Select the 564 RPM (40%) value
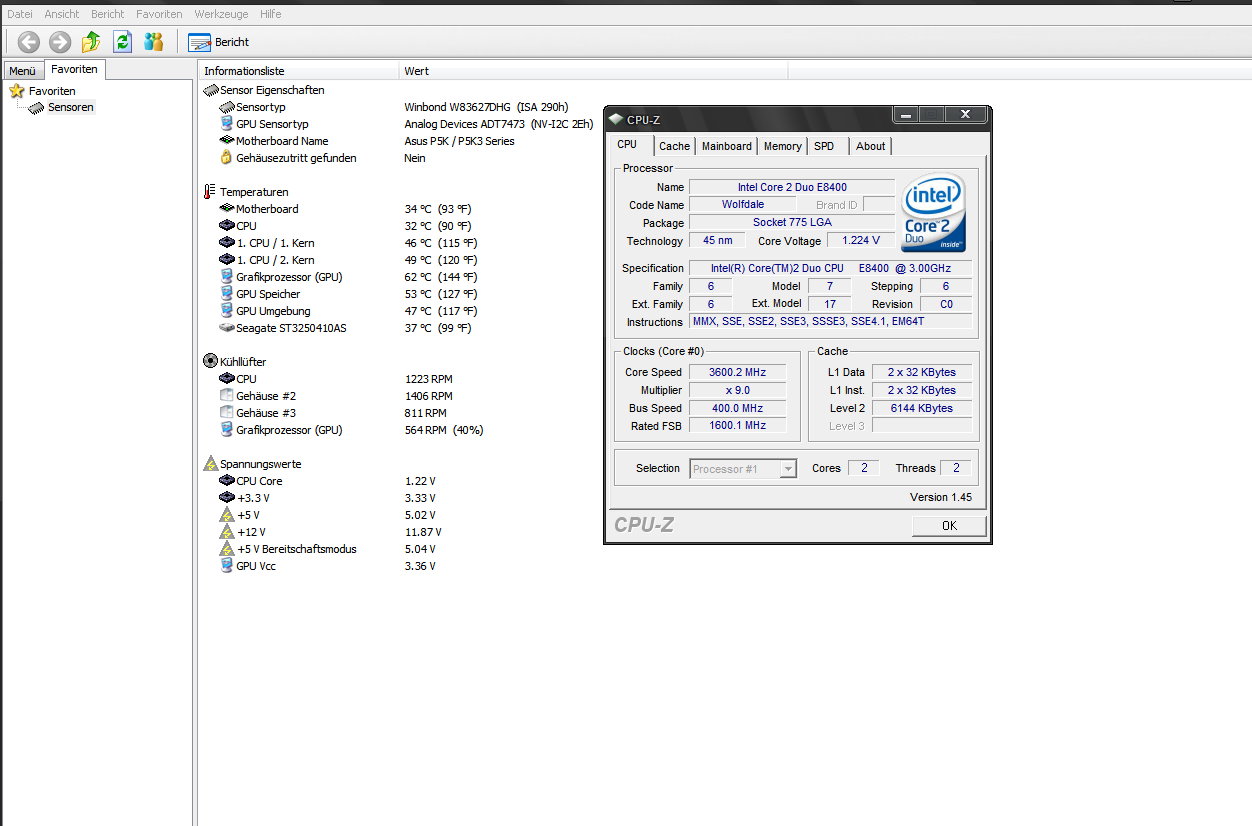The width and height of the screenshot is (1252, 826). click(x=444, y=430)
